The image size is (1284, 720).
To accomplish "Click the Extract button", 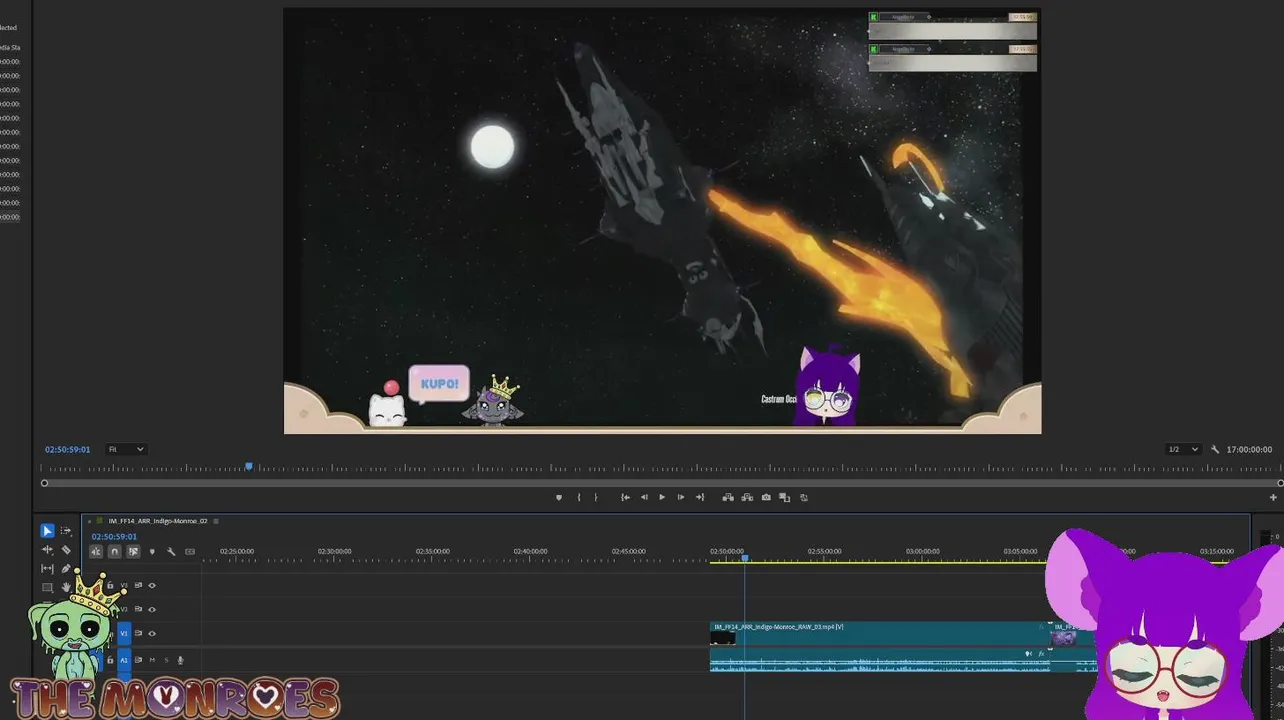I will pyautogui.click(x=747, y=497).
